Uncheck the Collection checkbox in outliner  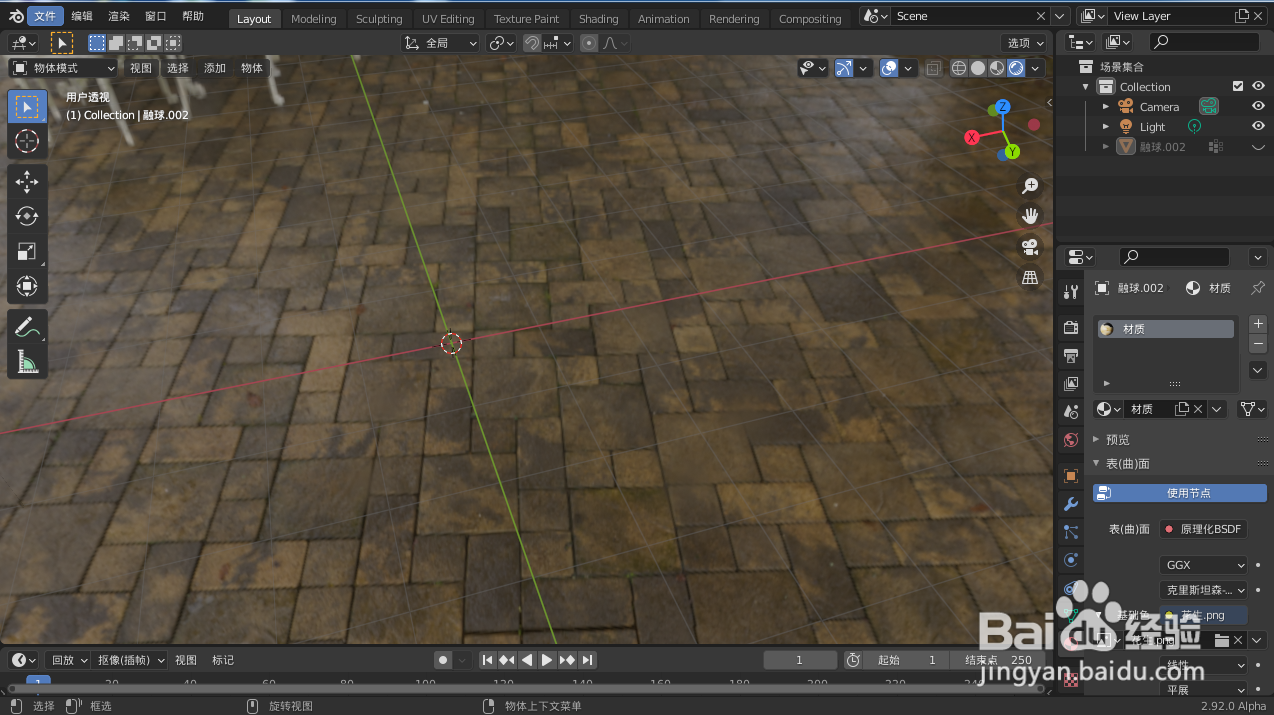point(1238,86)
